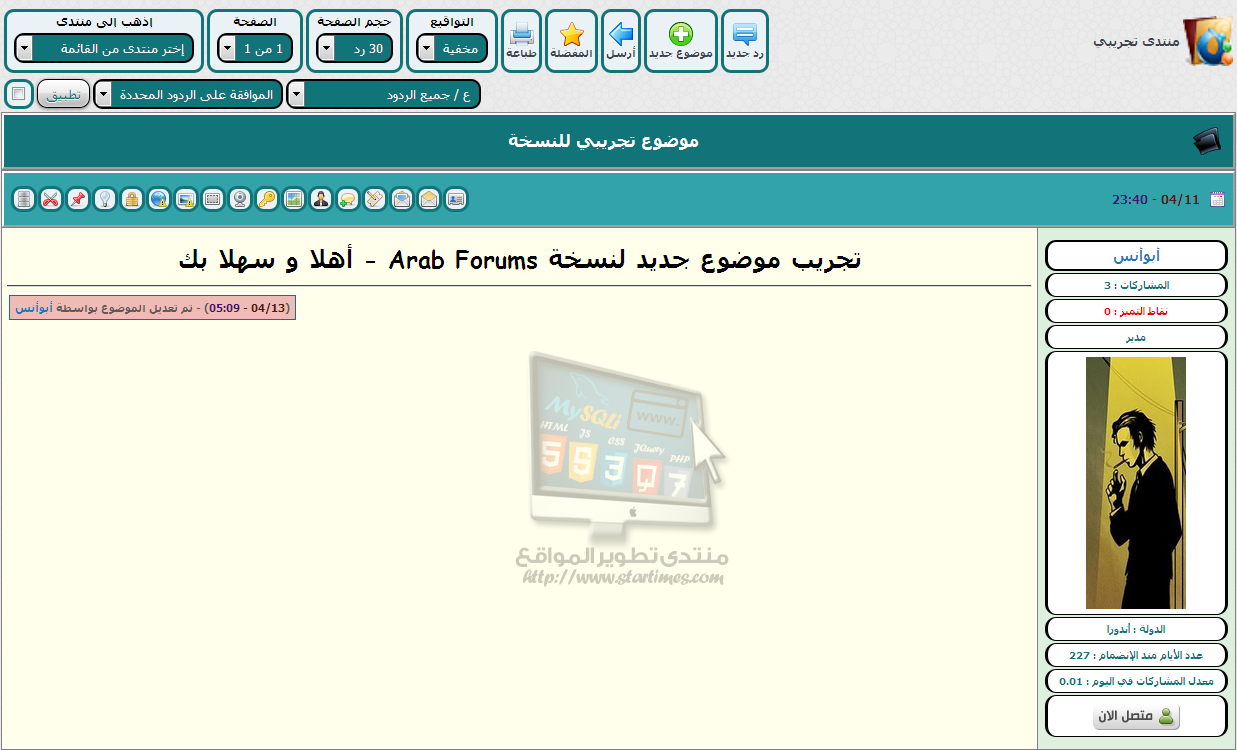
Task: Tick the select-all replies checkbox
Action: [19, 94]
